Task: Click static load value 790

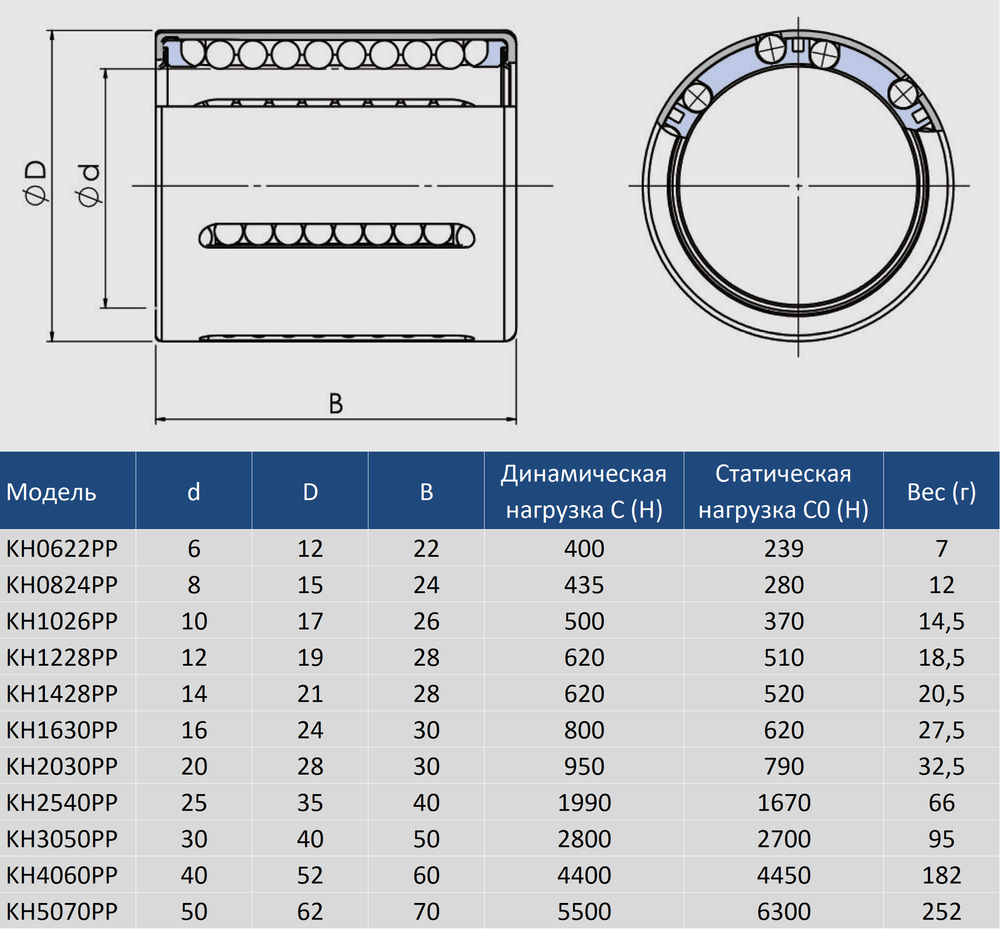Action: pyautogui.click(x=784, y=766)
